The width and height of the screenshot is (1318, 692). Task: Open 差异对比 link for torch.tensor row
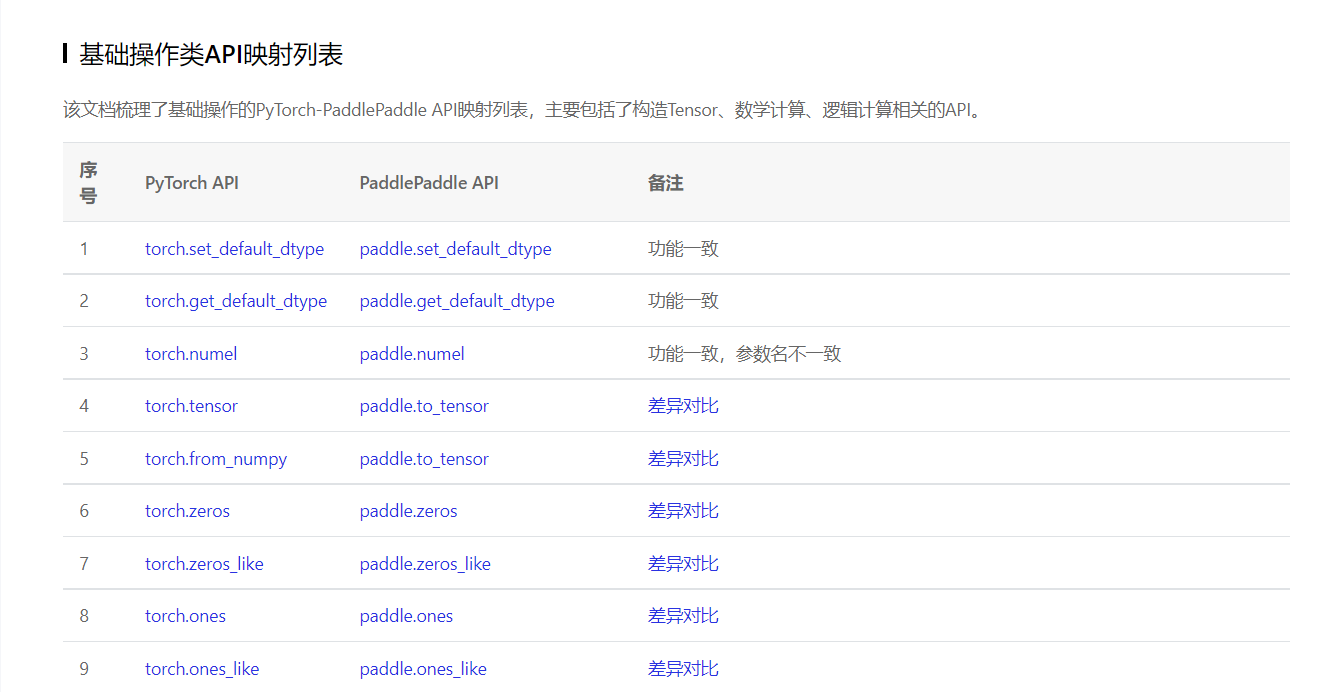[683, 405]
